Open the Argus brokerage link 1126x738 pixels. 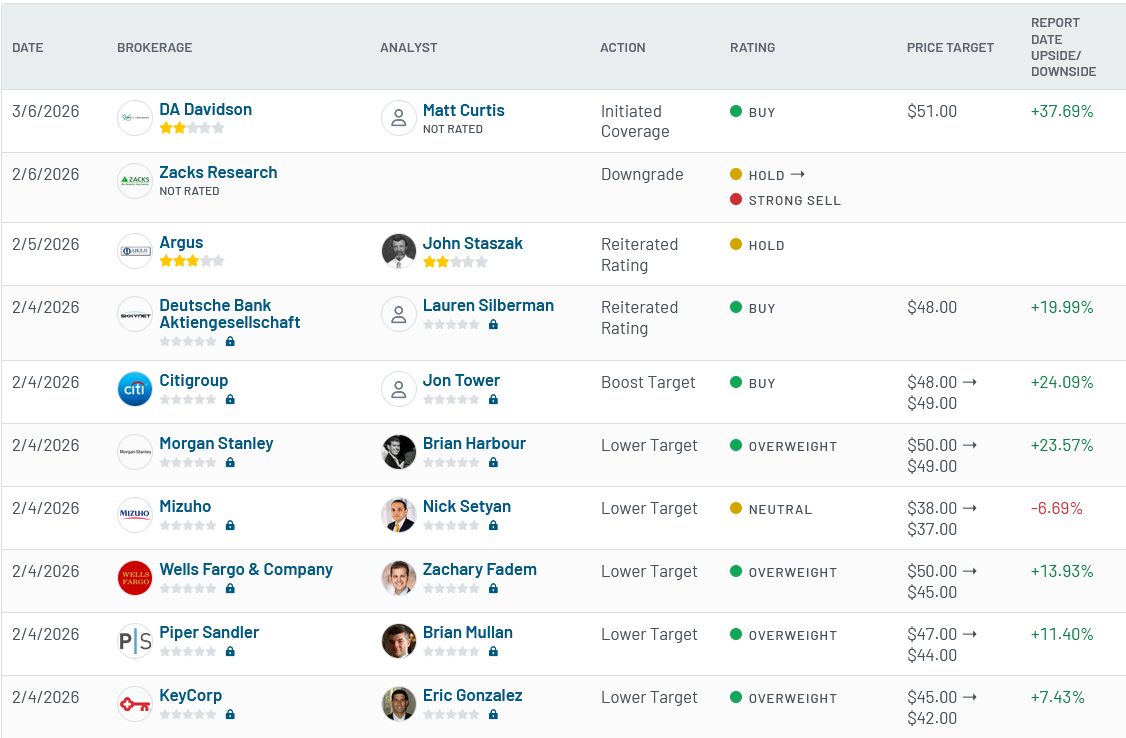(x=181, y=243)
